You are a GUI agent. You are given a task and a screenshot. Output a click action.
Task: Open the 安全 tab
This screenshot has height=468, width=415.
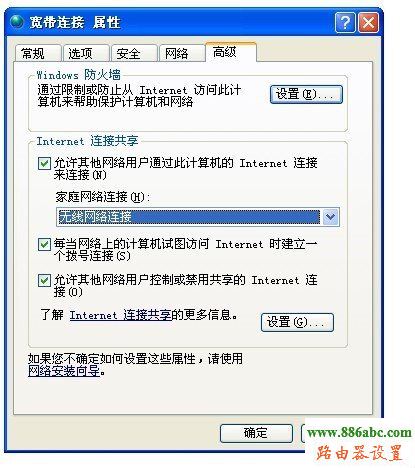pyautogui.click(x=134, y=53)
